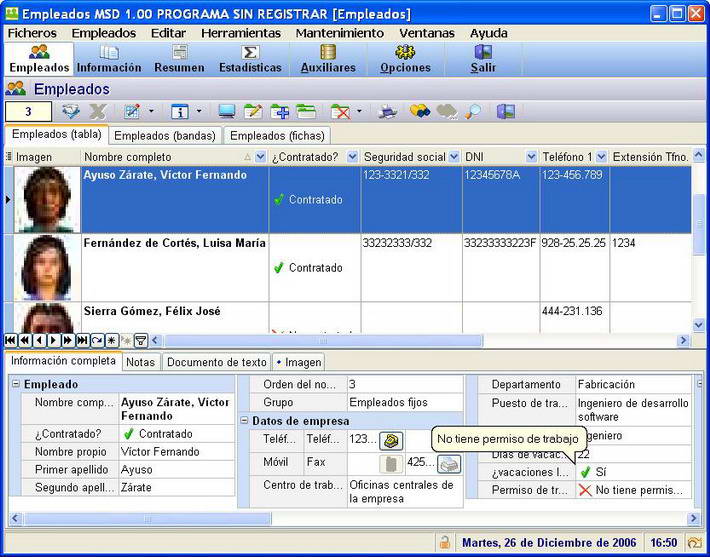Click the refresh curved arrow navigator button

pyautogui.click(x=97, y=340)
